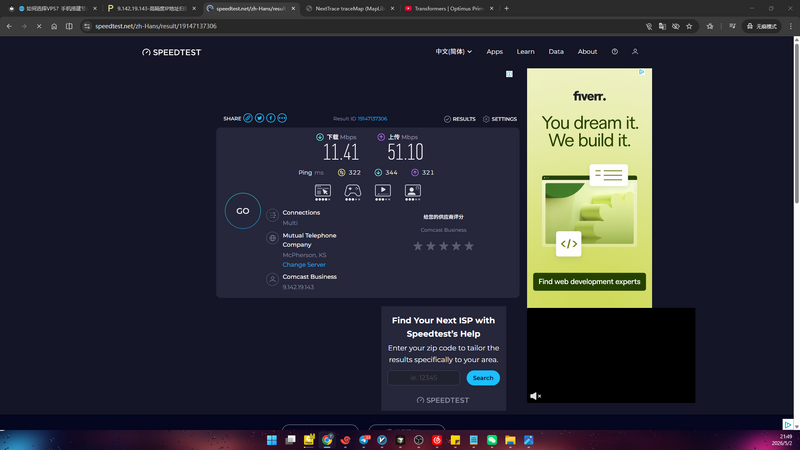Click the Speedtest logo
This screenshot has height=450, width=800.
tap(171, 52)
